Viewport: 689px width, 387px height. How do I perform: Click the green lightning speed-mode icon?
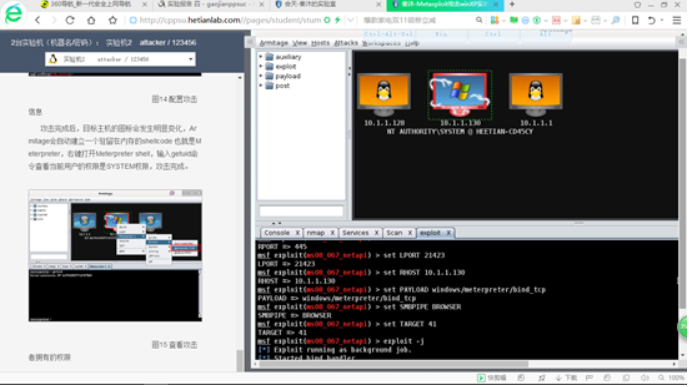pos(337,20)
